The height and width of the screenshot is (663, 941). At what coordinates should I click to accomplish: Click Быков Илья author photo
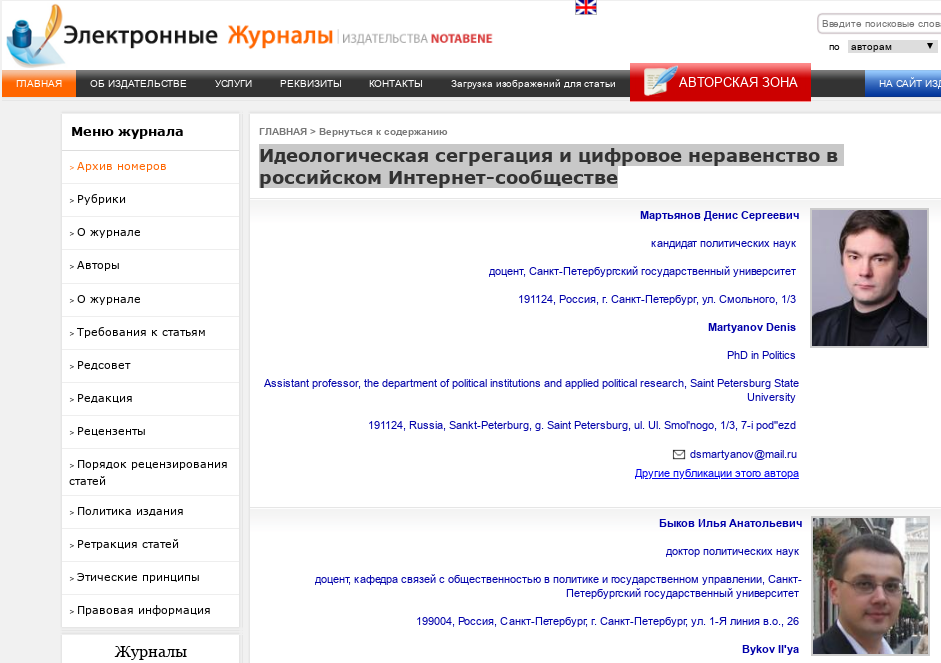point(869,586)
